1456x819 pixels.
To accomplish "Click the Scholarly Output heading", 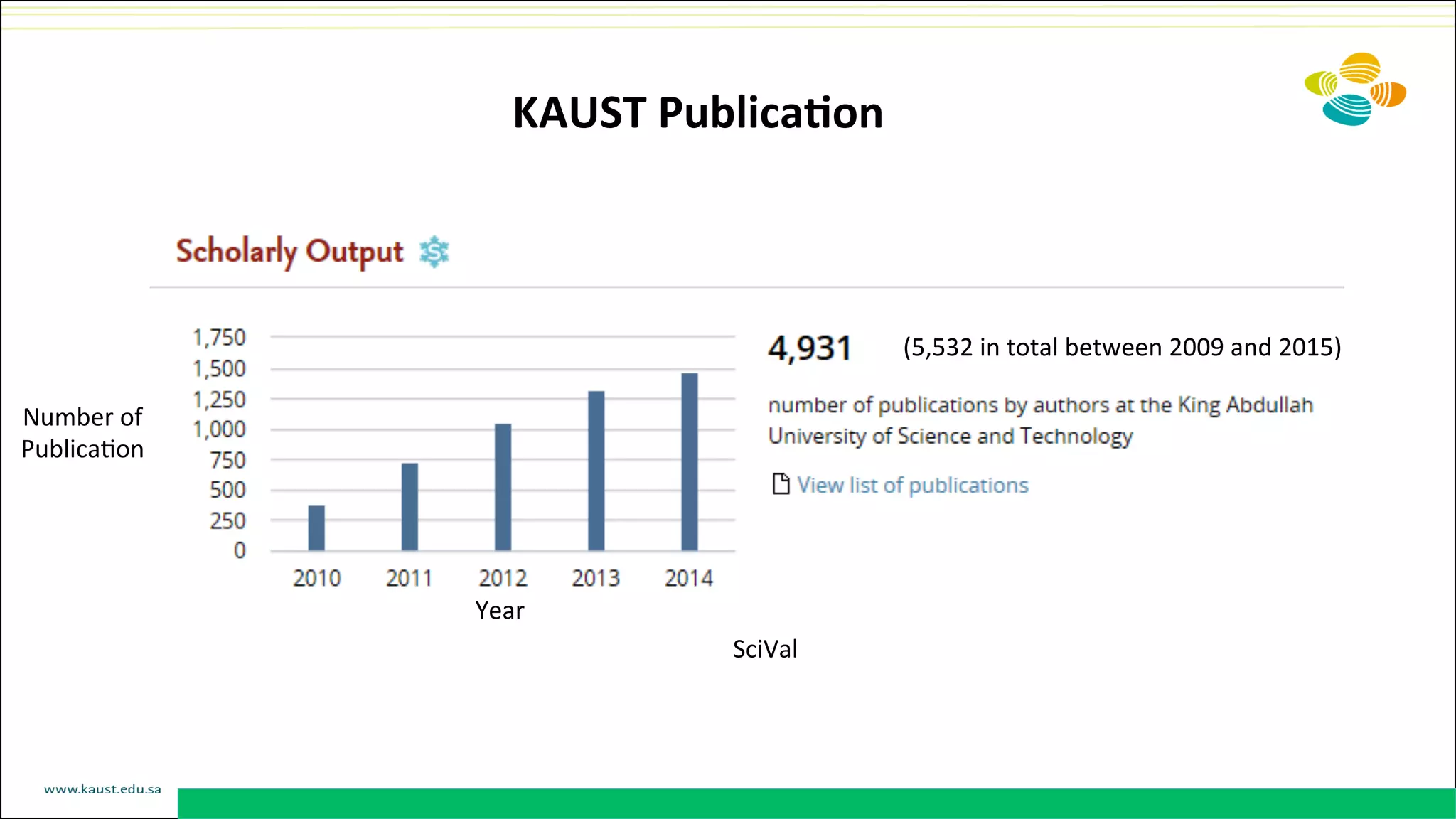I will coord(289,252).
